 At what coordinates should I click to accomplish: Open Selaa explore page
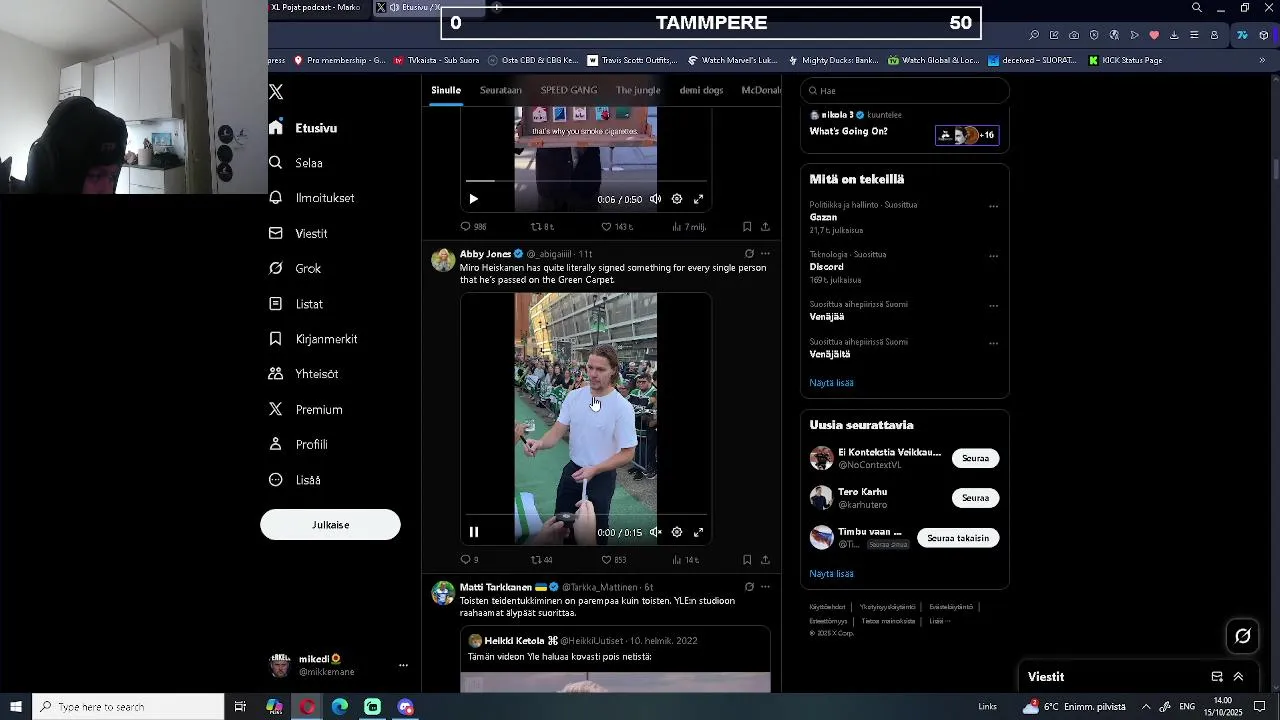click(296, 163)
